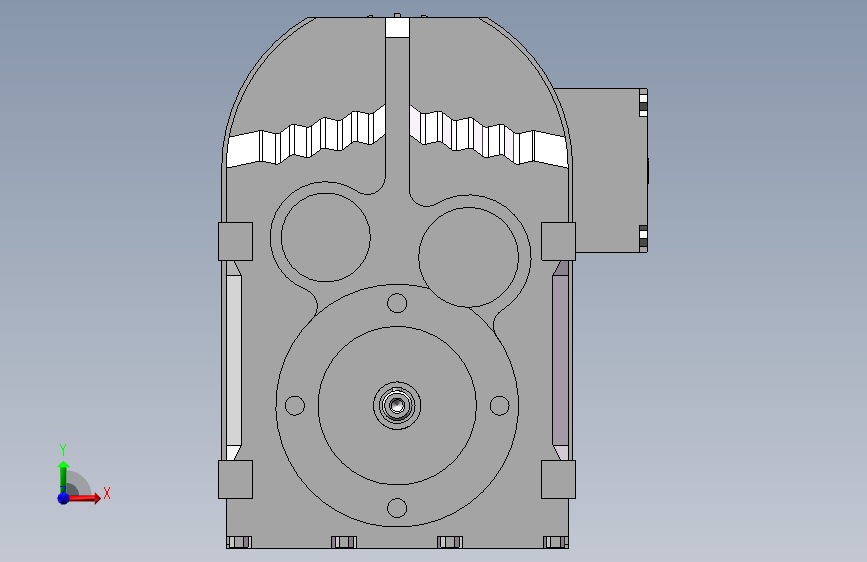Select the central output shaft hub
The height and width of the screenshot is (562, 867).
397,405
